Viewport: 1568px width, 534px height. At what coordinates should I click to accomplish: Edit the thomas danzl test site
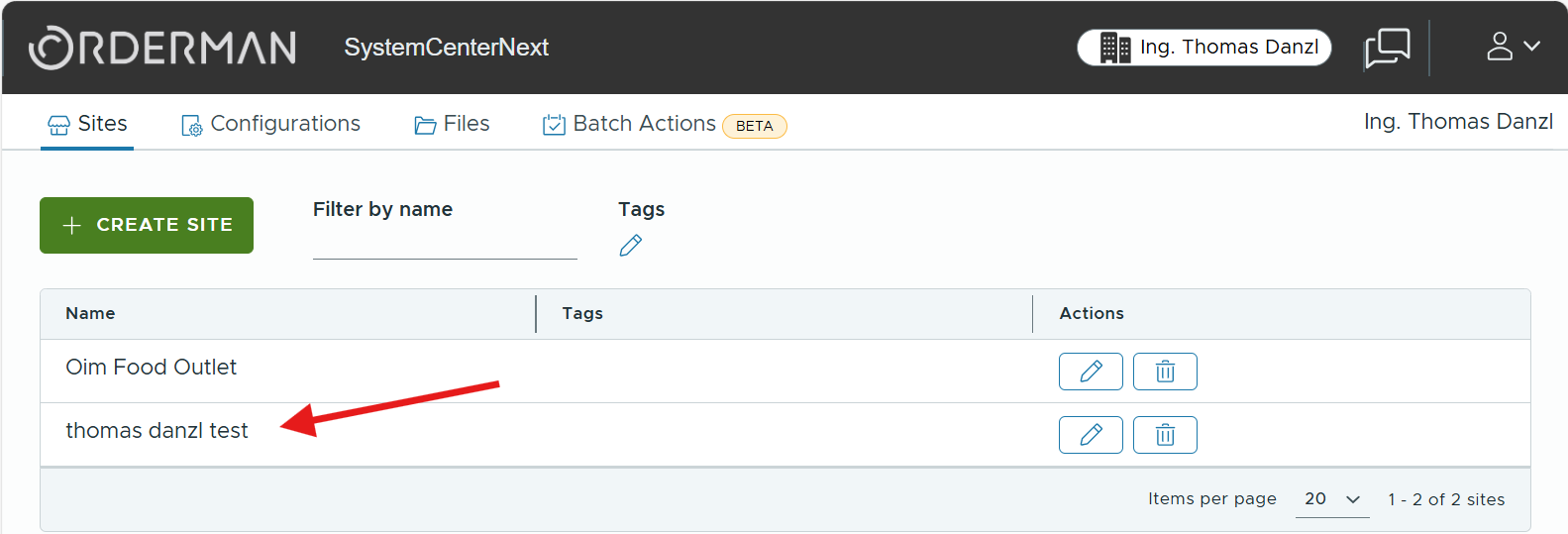click(x=1090, y=435)
